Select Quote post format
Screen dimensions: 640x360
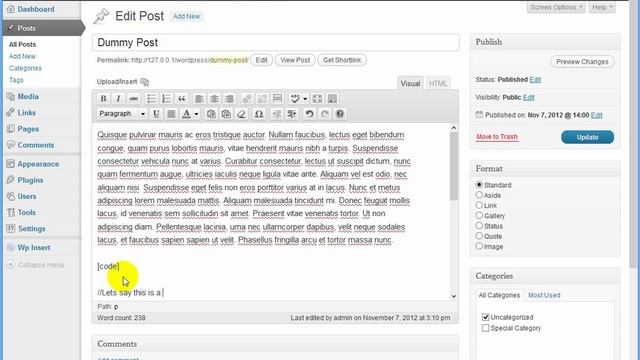(479, 236)
